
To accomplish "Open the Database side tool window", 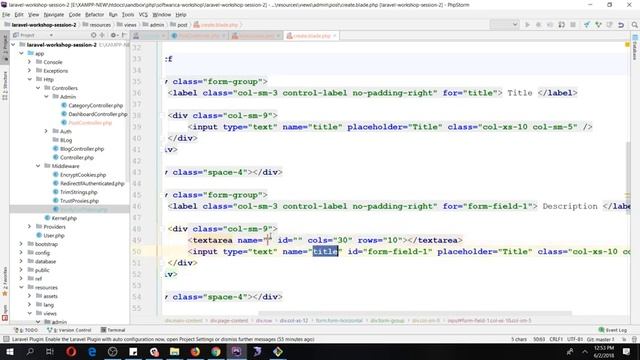I will coord(635,47).
